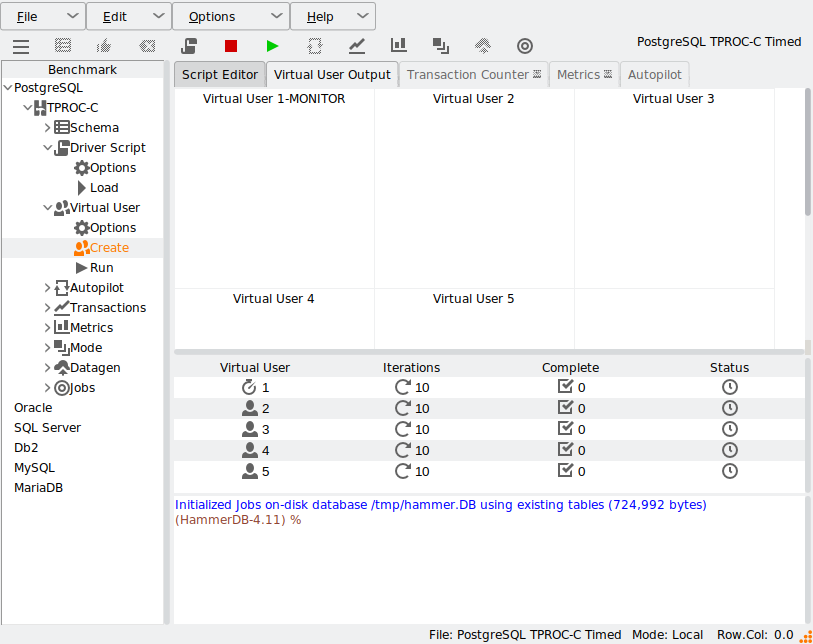Open the Help menu
Screen dimensions: 813x644
[333, 17]
